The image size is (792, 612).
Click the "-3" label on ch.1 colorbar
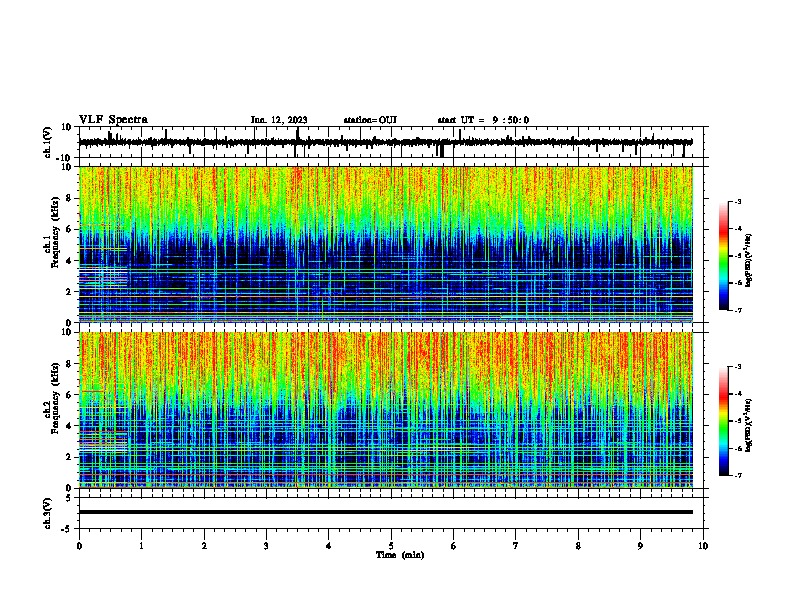(x=737, y=202)
